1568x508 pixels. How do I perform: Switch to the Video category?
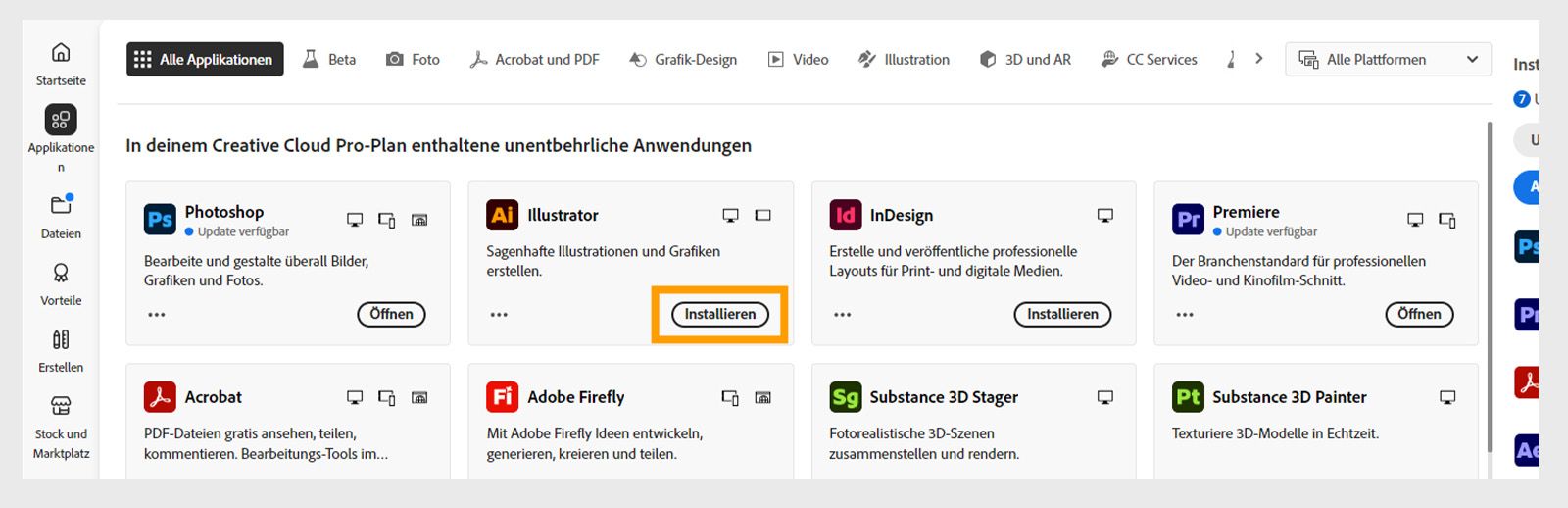pyautogui.click(x=798, y=59)
